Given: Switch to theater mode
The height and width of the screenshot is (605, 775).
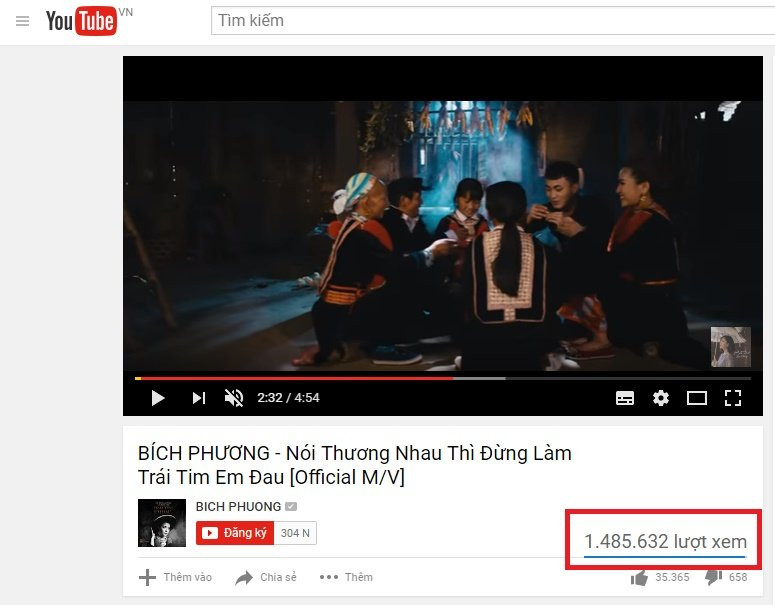Looking at the screenshot, I should pos(696,398).
